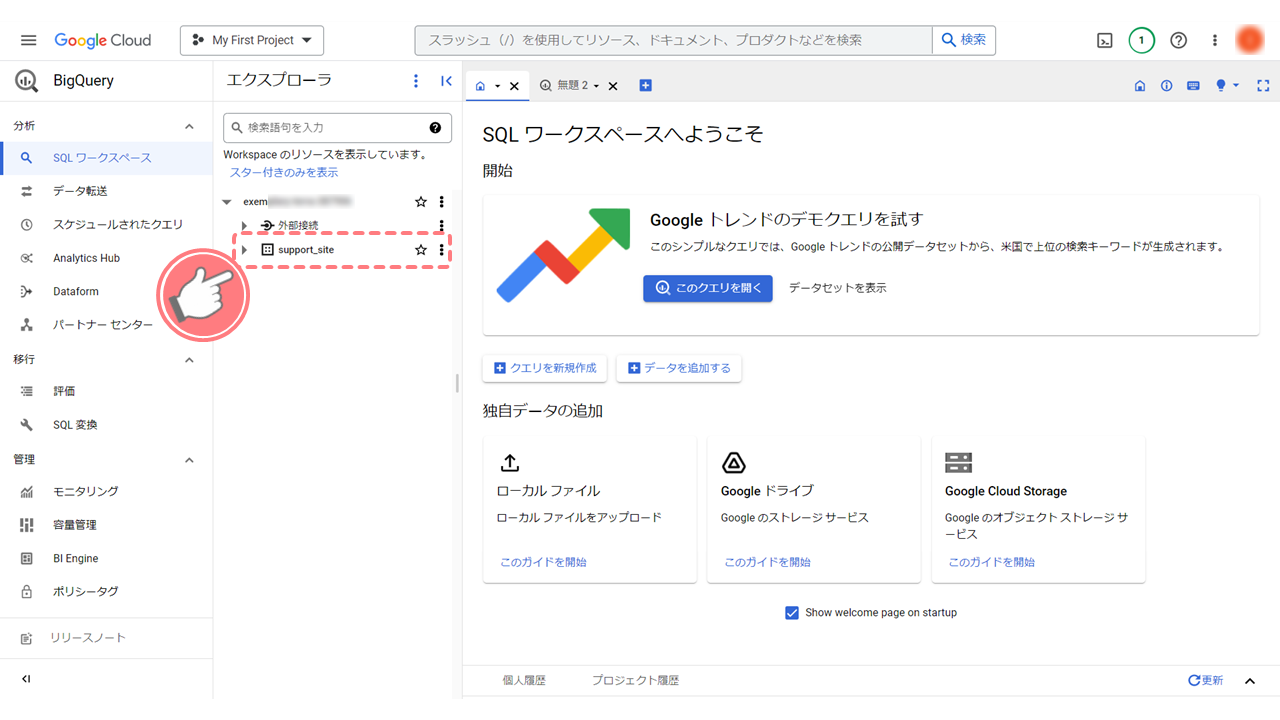1280x720 pixels.
Task: Open モニタリング menu item
Action: (106, 492)
